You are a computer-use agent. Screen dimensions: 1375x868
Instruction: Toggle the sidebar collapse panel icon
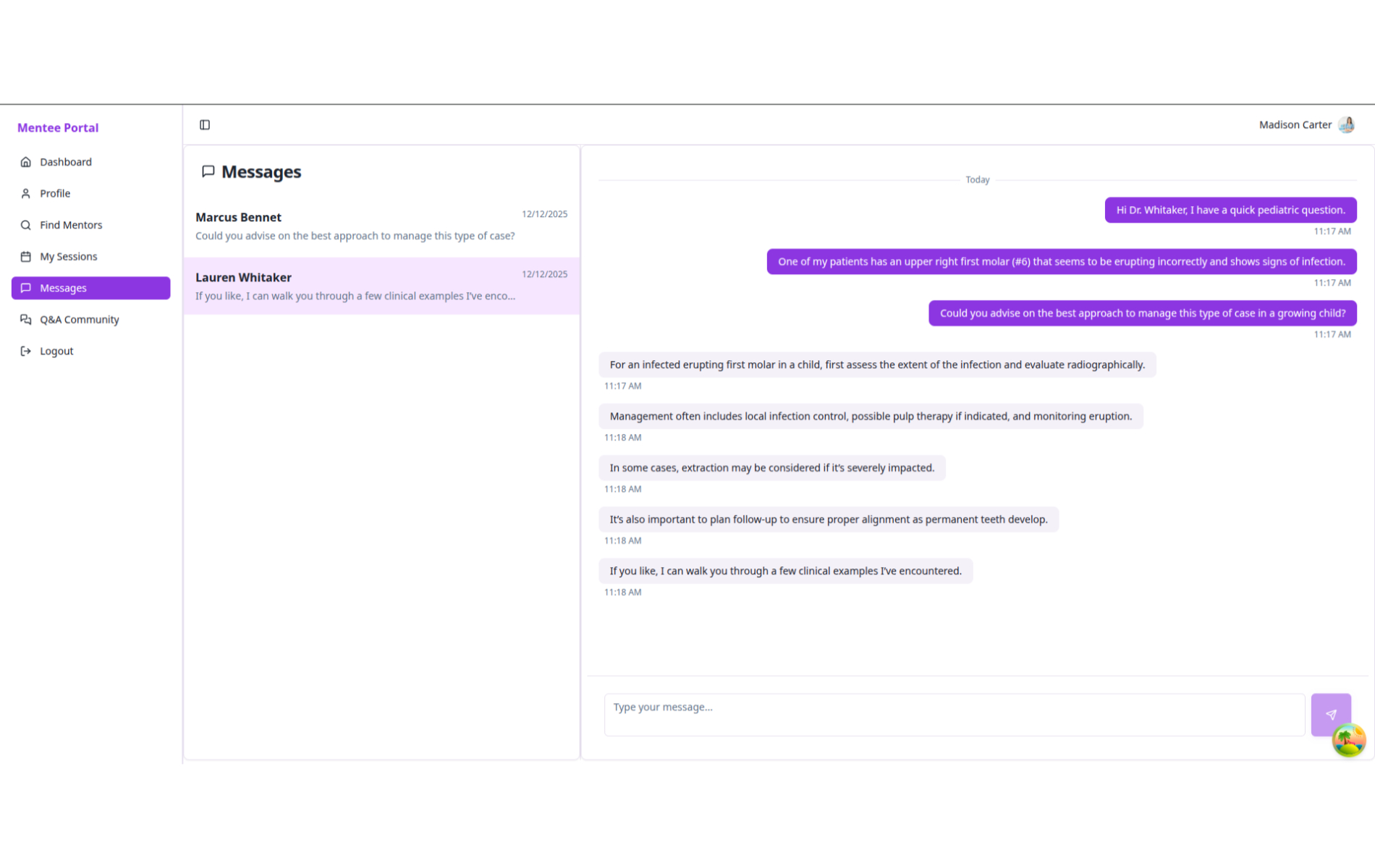click(x=205, y=124)
